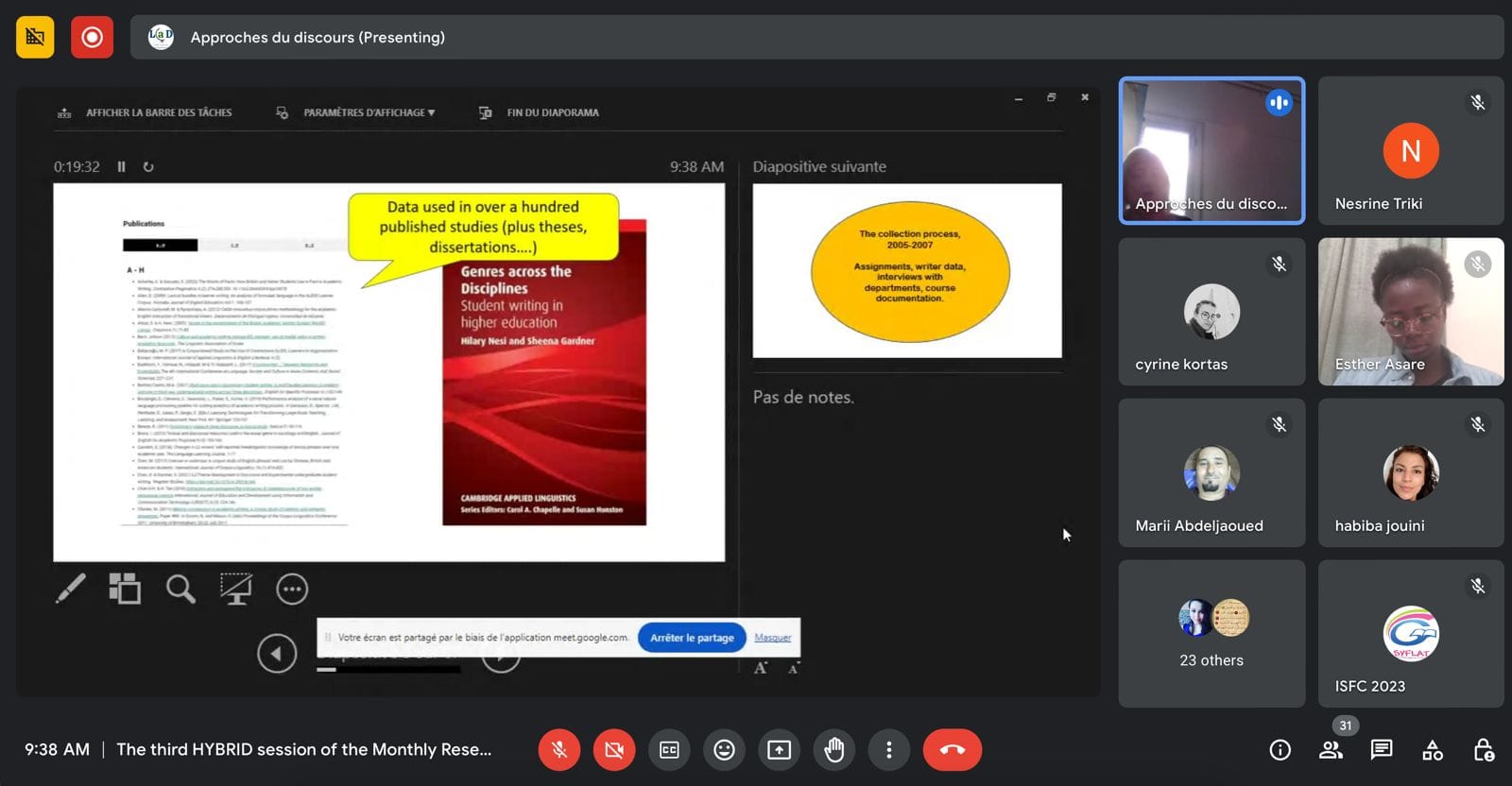1512x786 pixels.
Task: Toggle closed captions button
Action: [669, 750]
